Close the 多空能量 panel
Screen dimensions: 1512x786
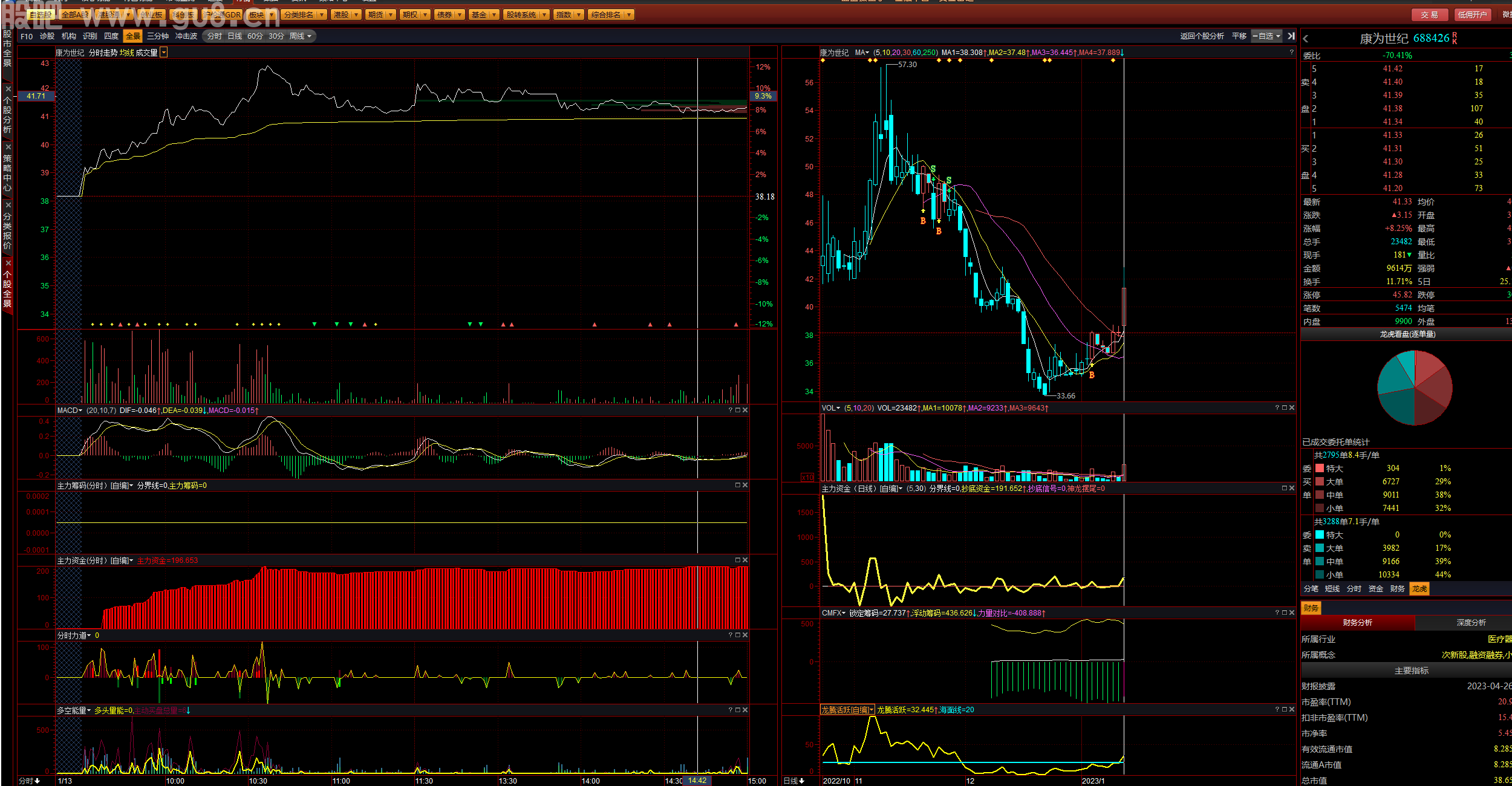pos(745,710)
